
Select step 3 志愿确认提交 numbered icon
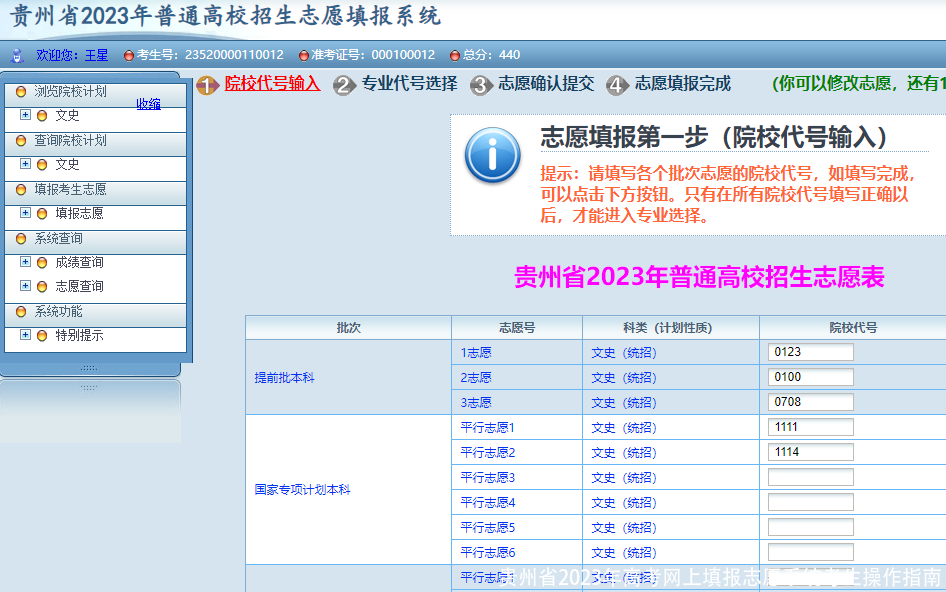[x=480, y=86]
